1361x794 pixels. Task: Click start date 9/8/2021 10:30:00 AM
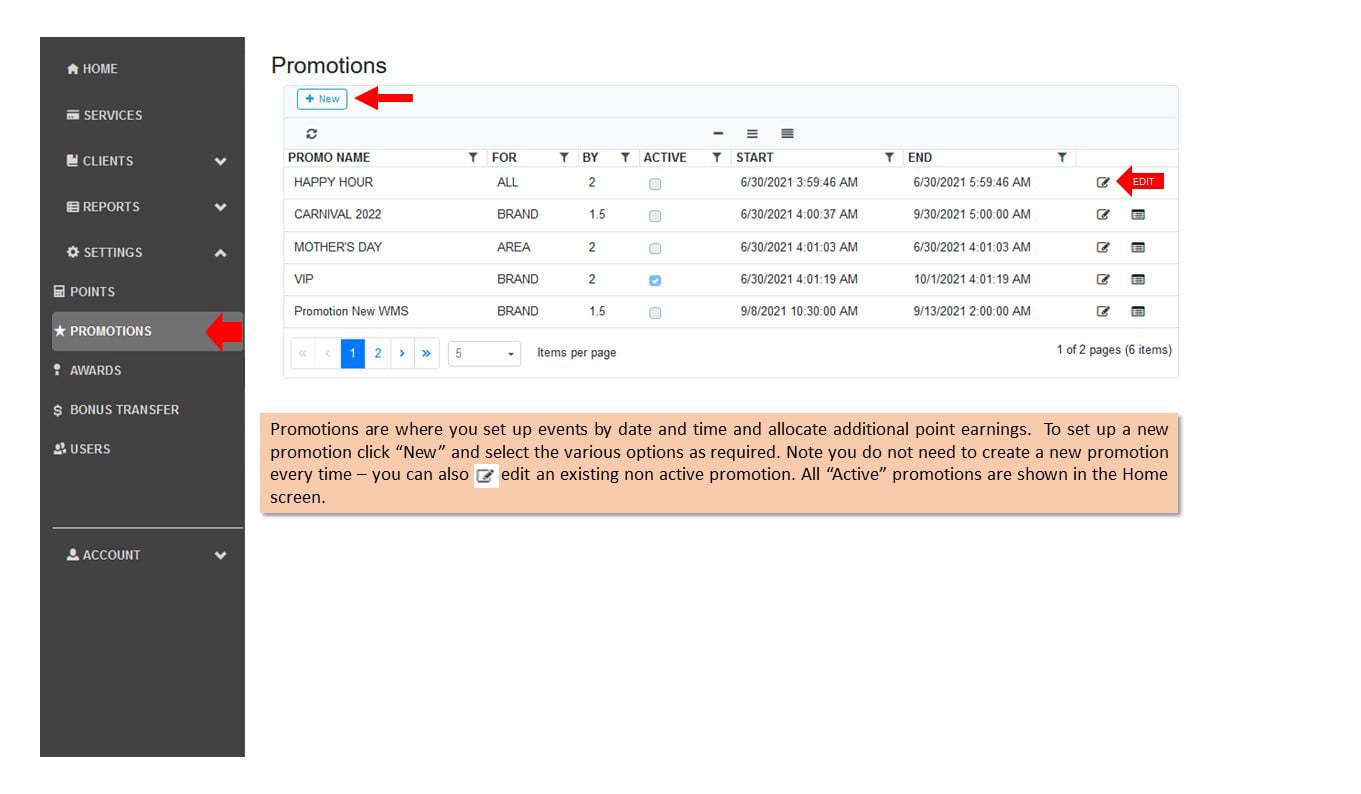pos(799,311)
